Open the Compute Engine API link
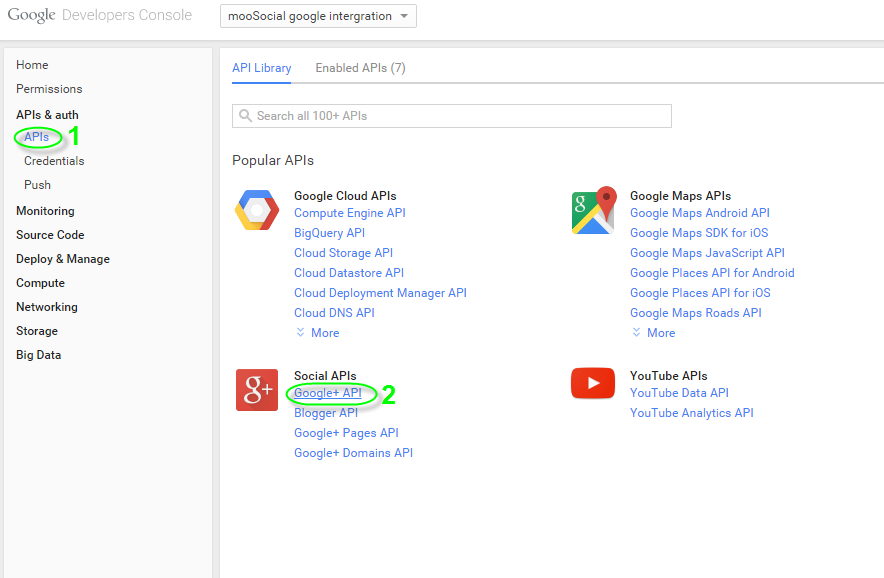The height and width of the screenshot is (578, 884). [350, 213]
